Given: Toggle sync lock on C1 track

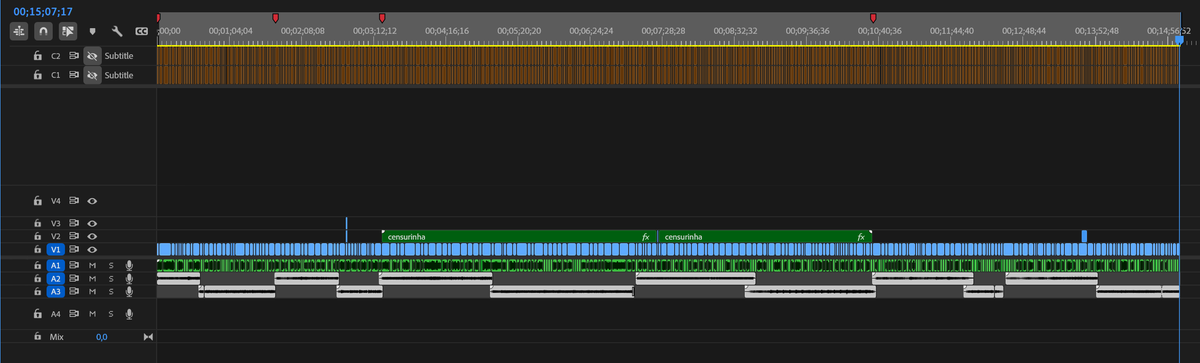Looking at the screenshot, I should point(73,75).
